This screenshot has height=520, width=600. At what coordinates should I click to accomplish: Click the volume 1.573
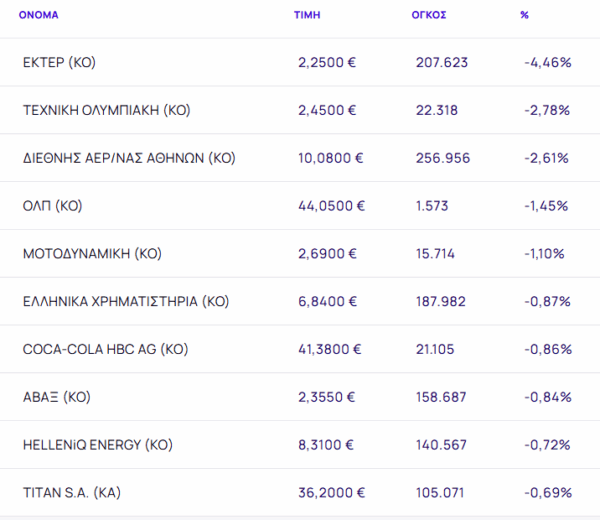point(432,206)
